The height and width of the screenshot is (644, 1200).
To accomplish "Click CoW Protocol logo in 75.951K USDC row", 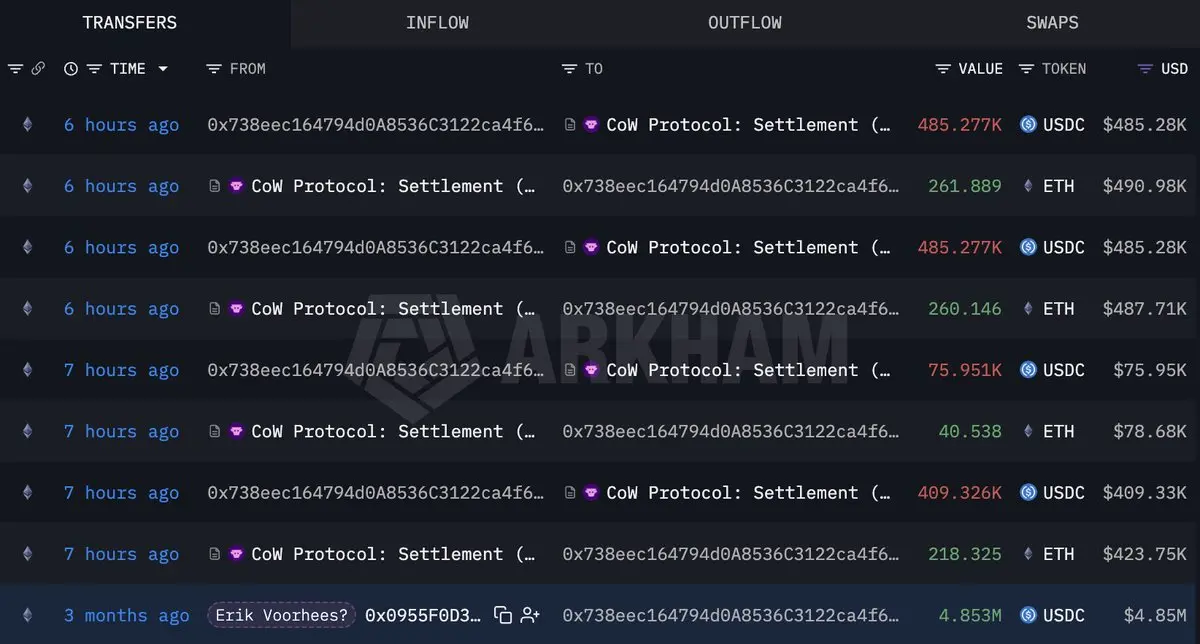I will pyautogui.click(x=591, y=370).
